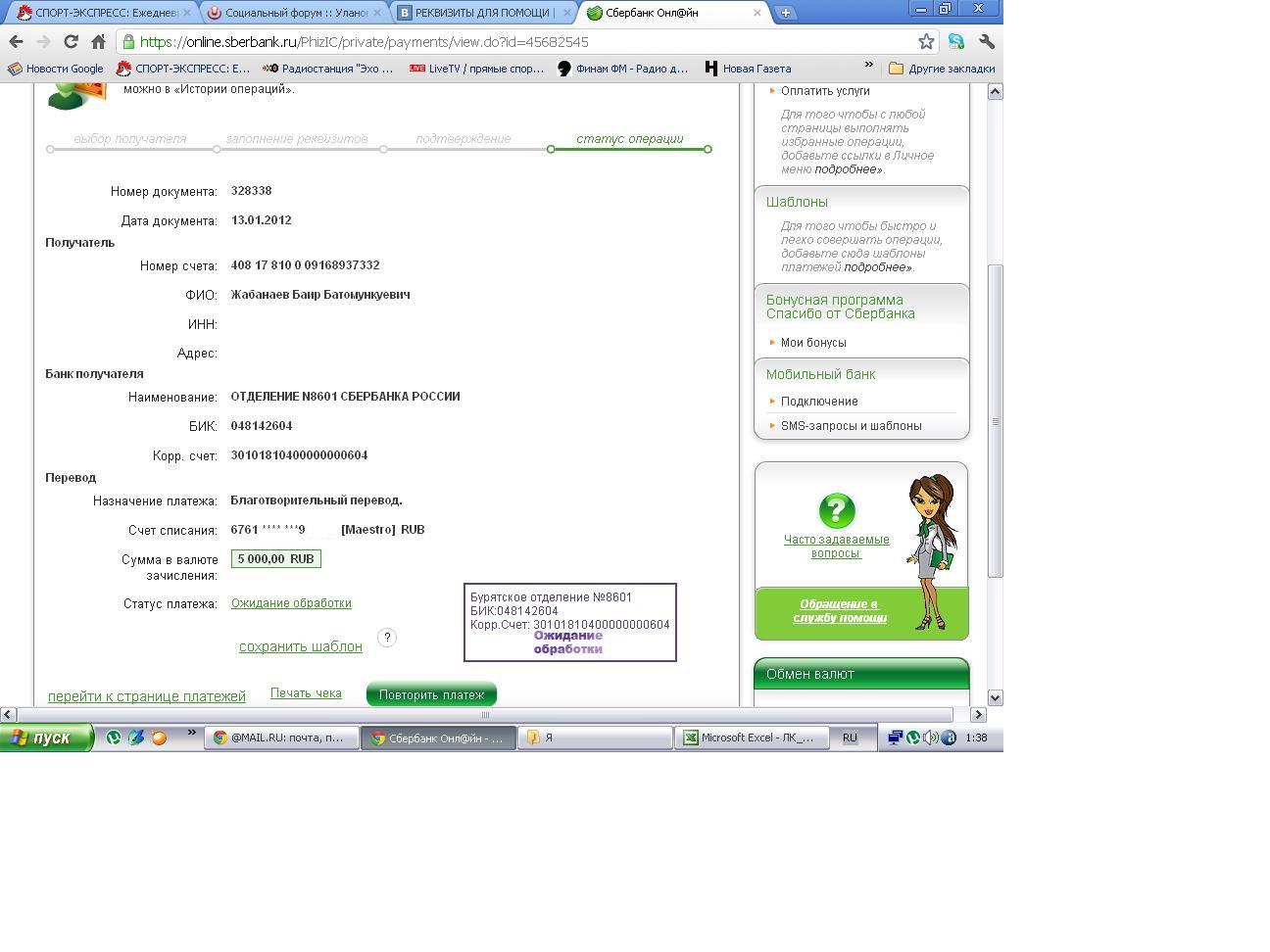Click the network tray icon

click(895, 738)
